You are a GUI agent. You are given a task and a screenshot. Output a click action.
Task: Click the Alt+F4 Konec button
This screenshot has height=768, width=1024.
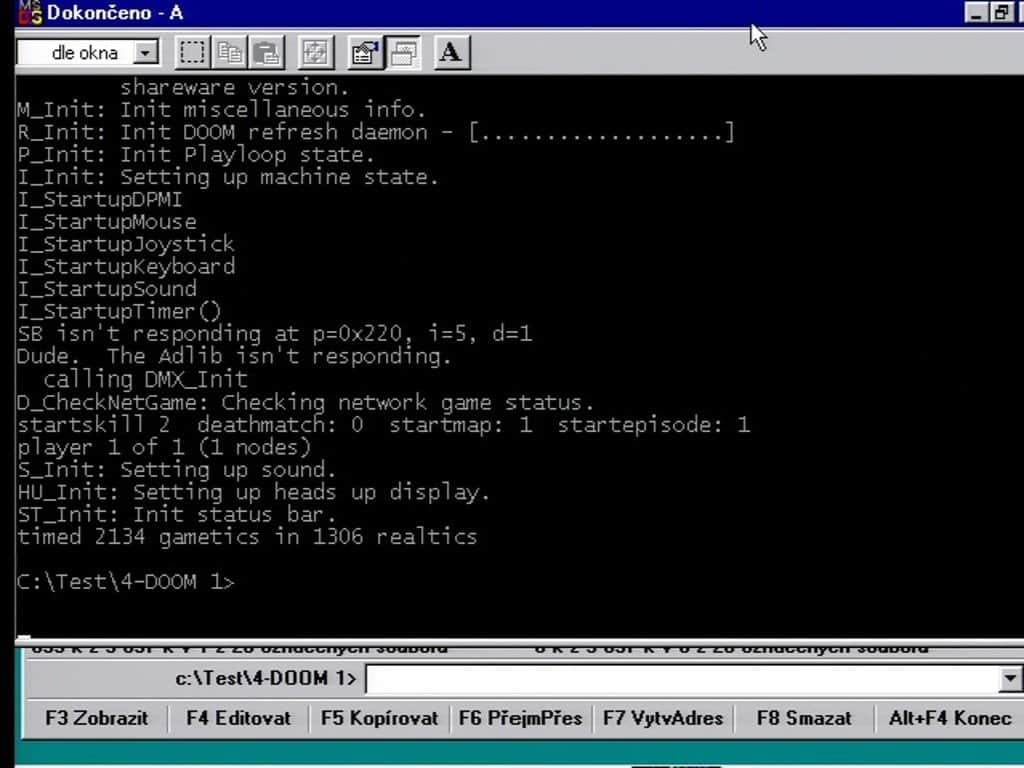949,718
